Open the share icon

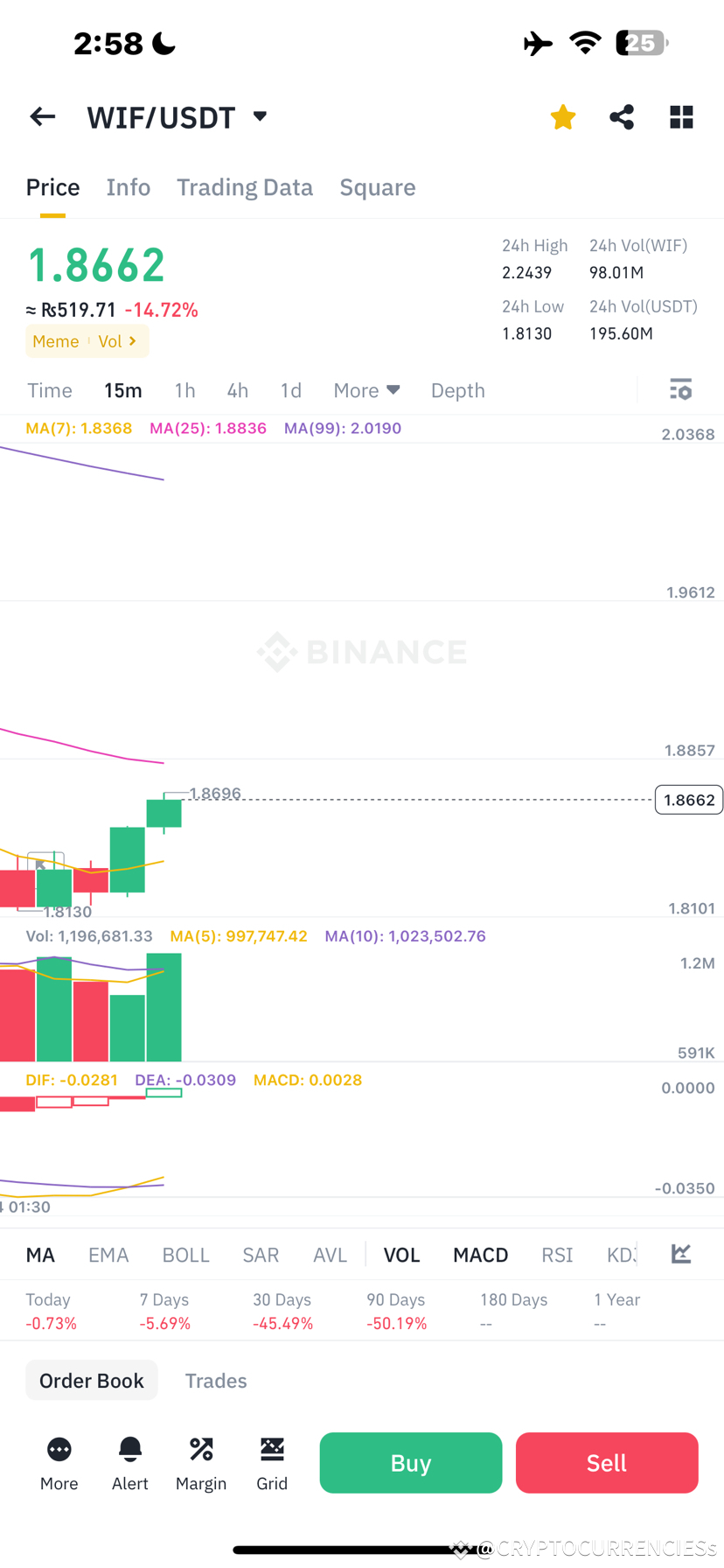click(x=622, y=116)
